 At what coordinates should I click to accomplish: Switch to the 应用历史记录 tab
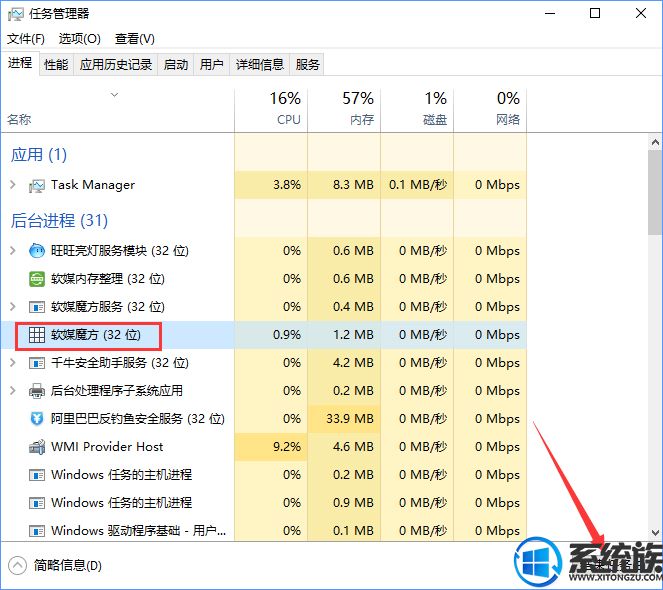116,64
